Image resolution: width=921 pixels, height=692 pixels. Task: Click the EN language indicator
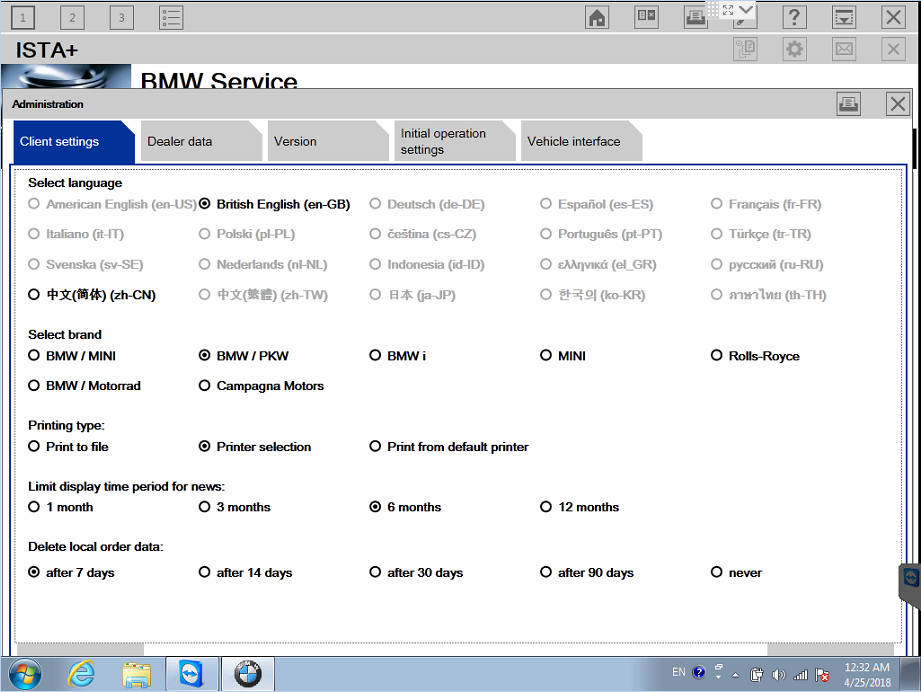[678, 672]
